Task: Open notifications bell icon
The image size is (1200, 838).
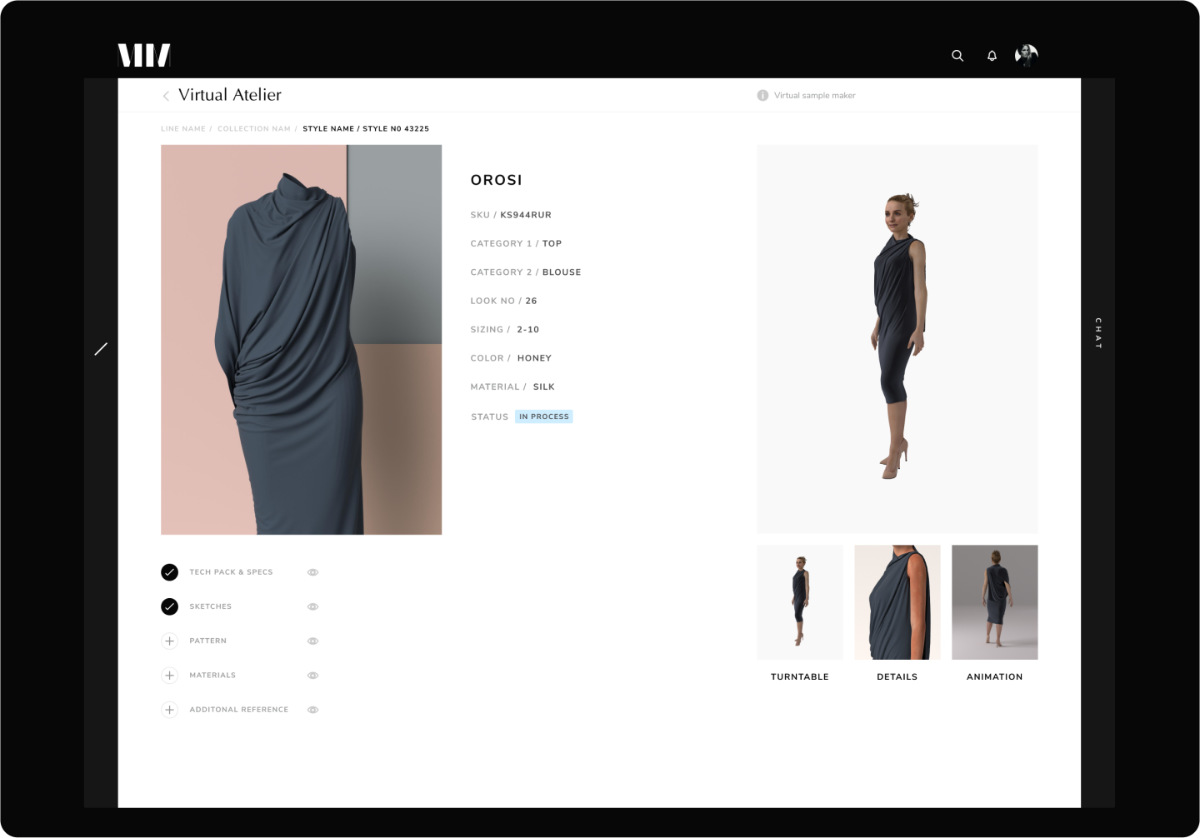Action: pos(992,56)
